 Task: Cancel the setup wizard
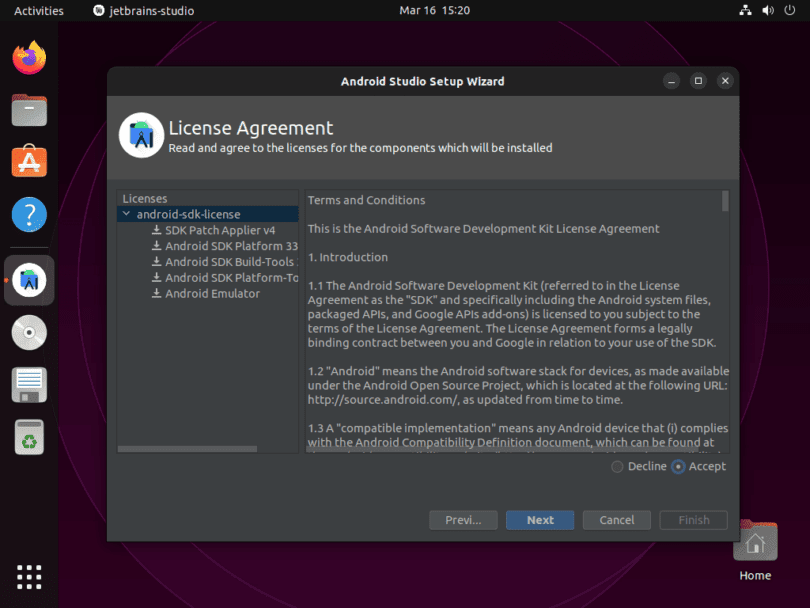point(616,520)
